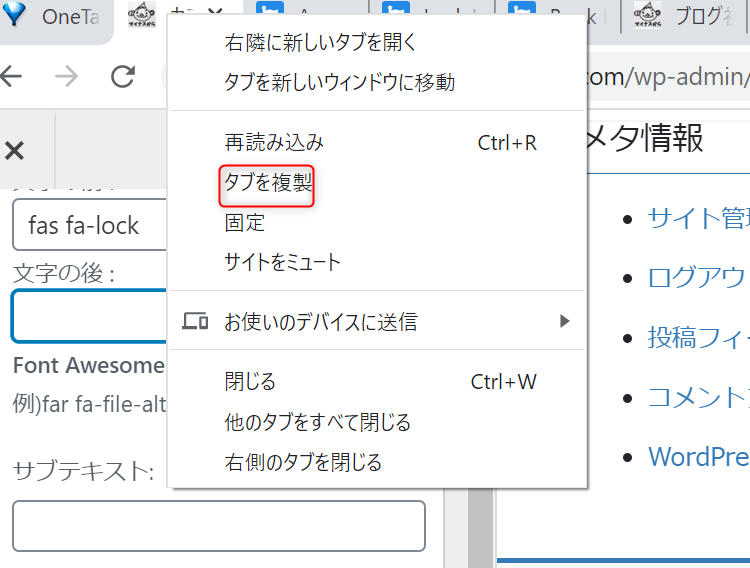750x568 pixels.
Task: Click the vertical scrollbar track
Action: (480, 528)
